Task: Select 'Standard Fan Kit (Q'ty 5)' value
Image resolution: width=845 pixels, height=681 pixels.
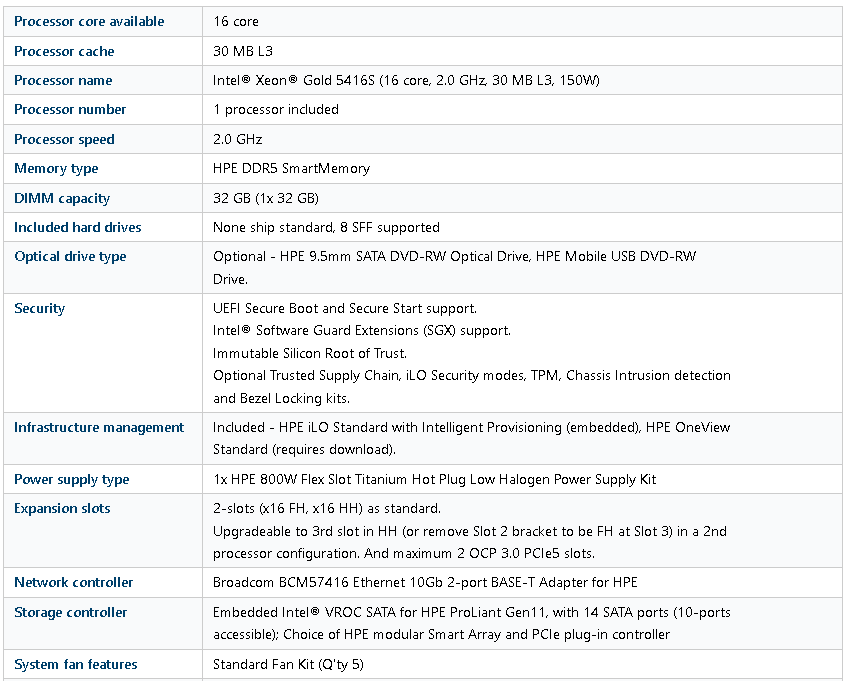Action: 288,664
